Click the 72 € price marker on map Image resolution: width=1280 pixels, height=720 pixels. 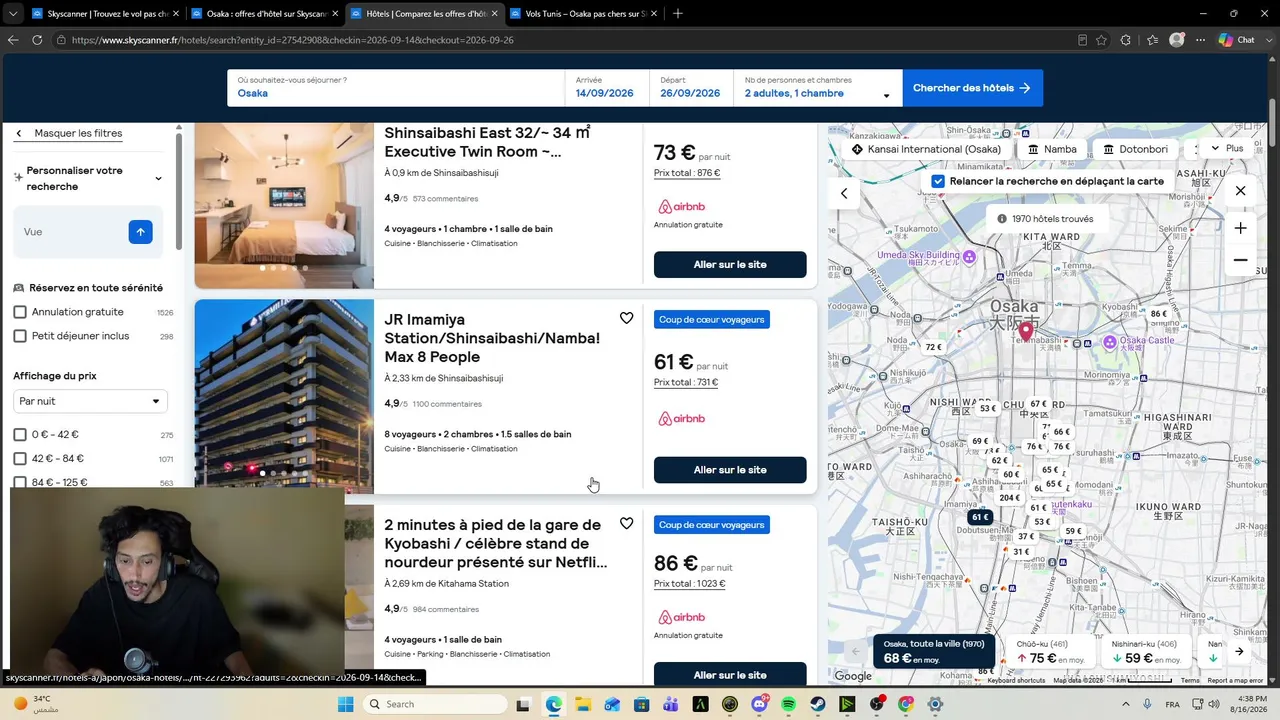(x=933, y=347)
